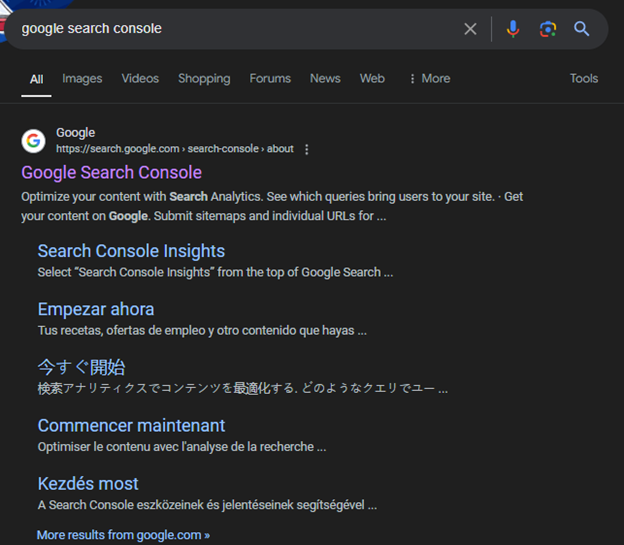Switch to the Images tab
Screen dimensions: 624x545
pos(82,78)
